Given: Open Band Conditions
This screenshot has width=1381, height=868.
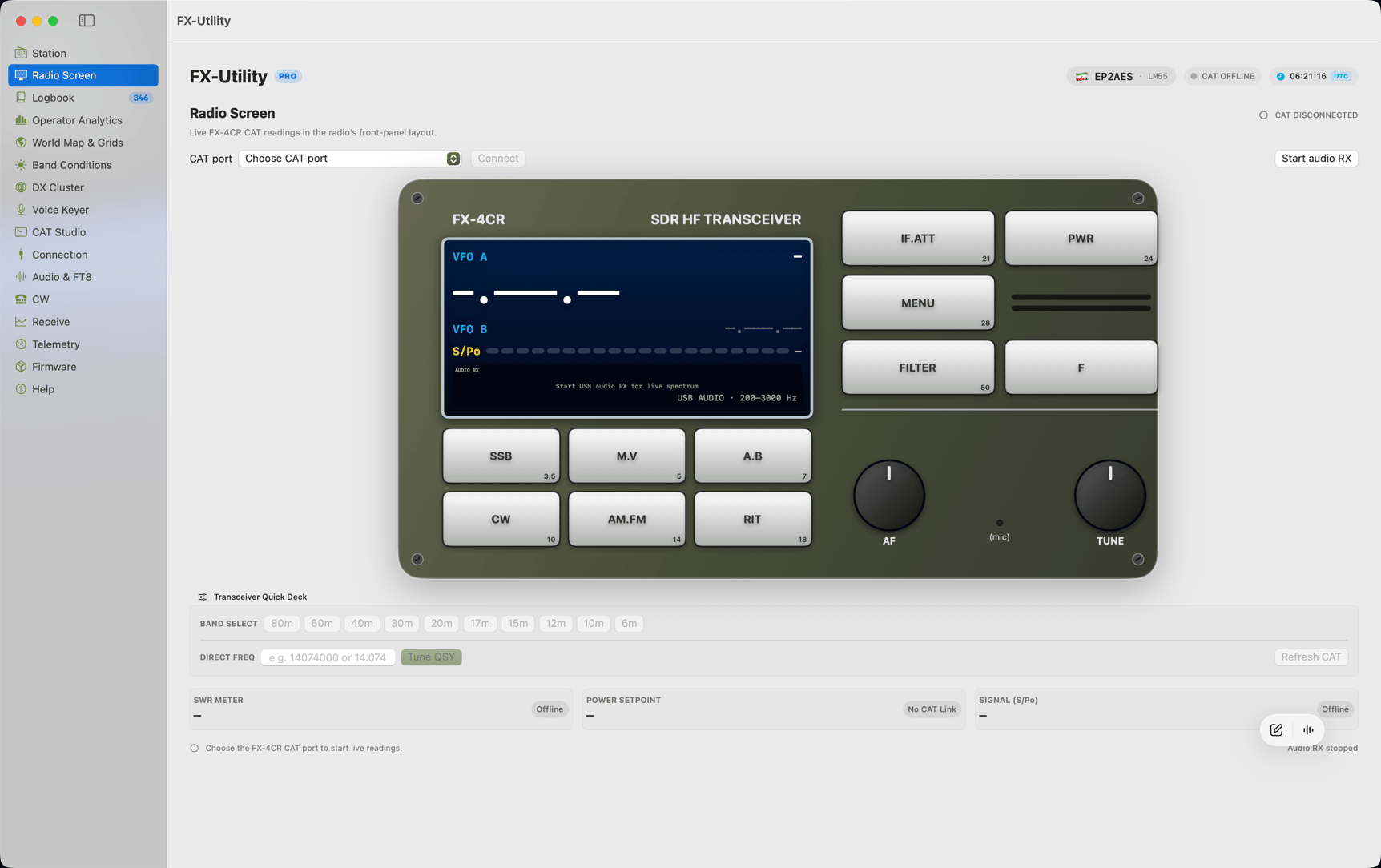Looking at the screenshot, I should click(83, 165).
